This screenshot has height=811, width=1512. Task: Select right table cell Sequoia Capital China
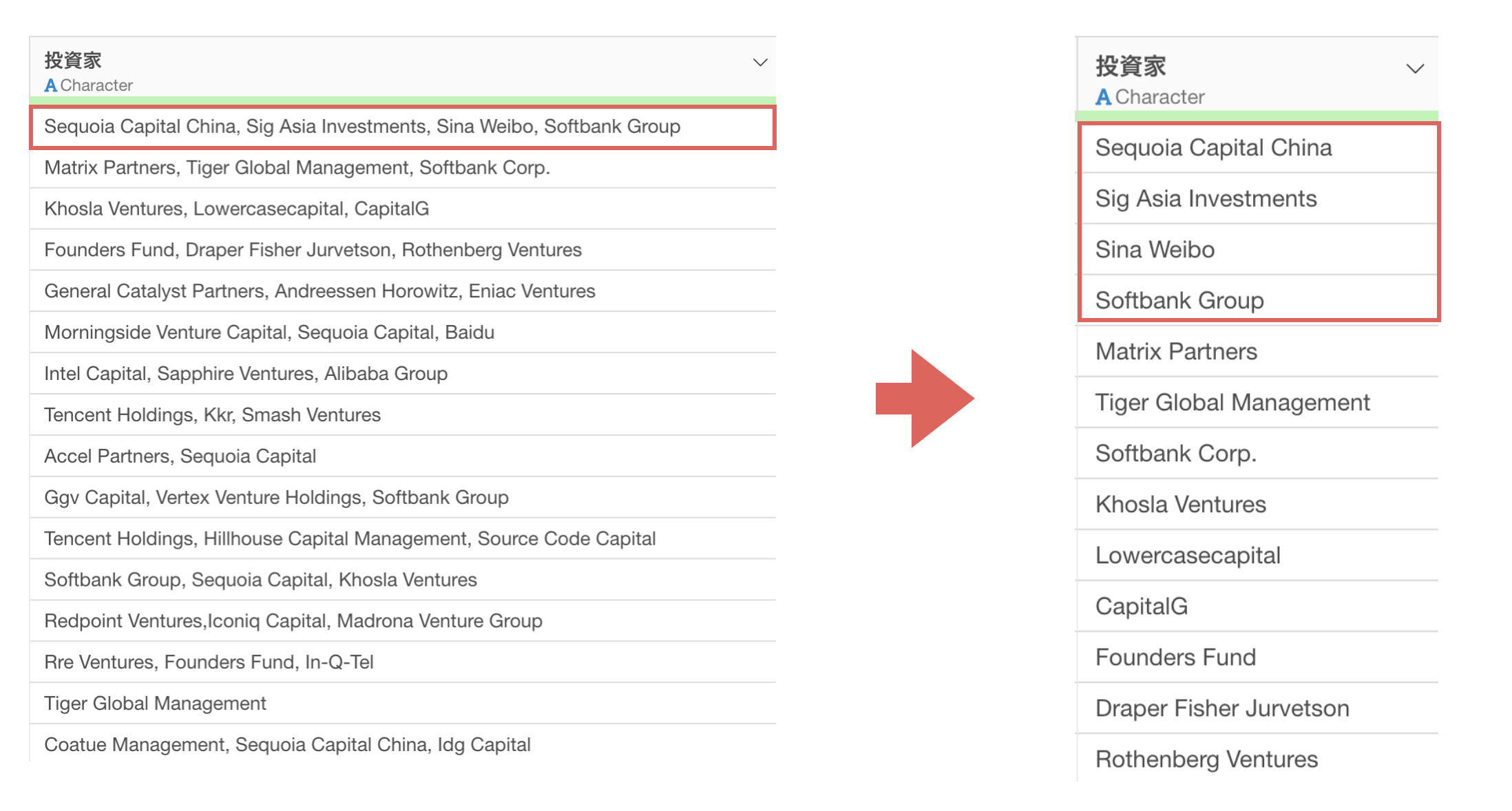[x=1258, y=148]
